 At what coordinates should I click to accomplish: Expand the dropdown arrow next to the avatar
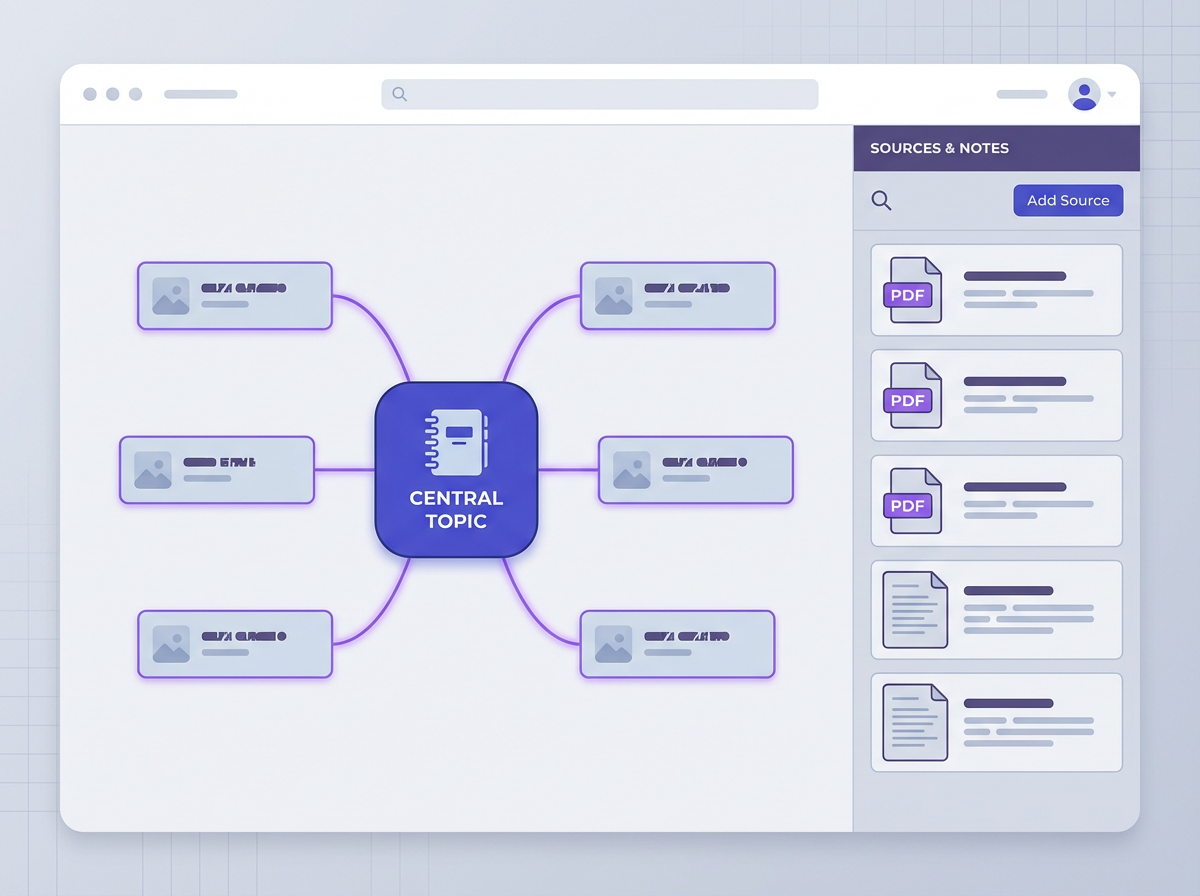(x=1110, y=95)
